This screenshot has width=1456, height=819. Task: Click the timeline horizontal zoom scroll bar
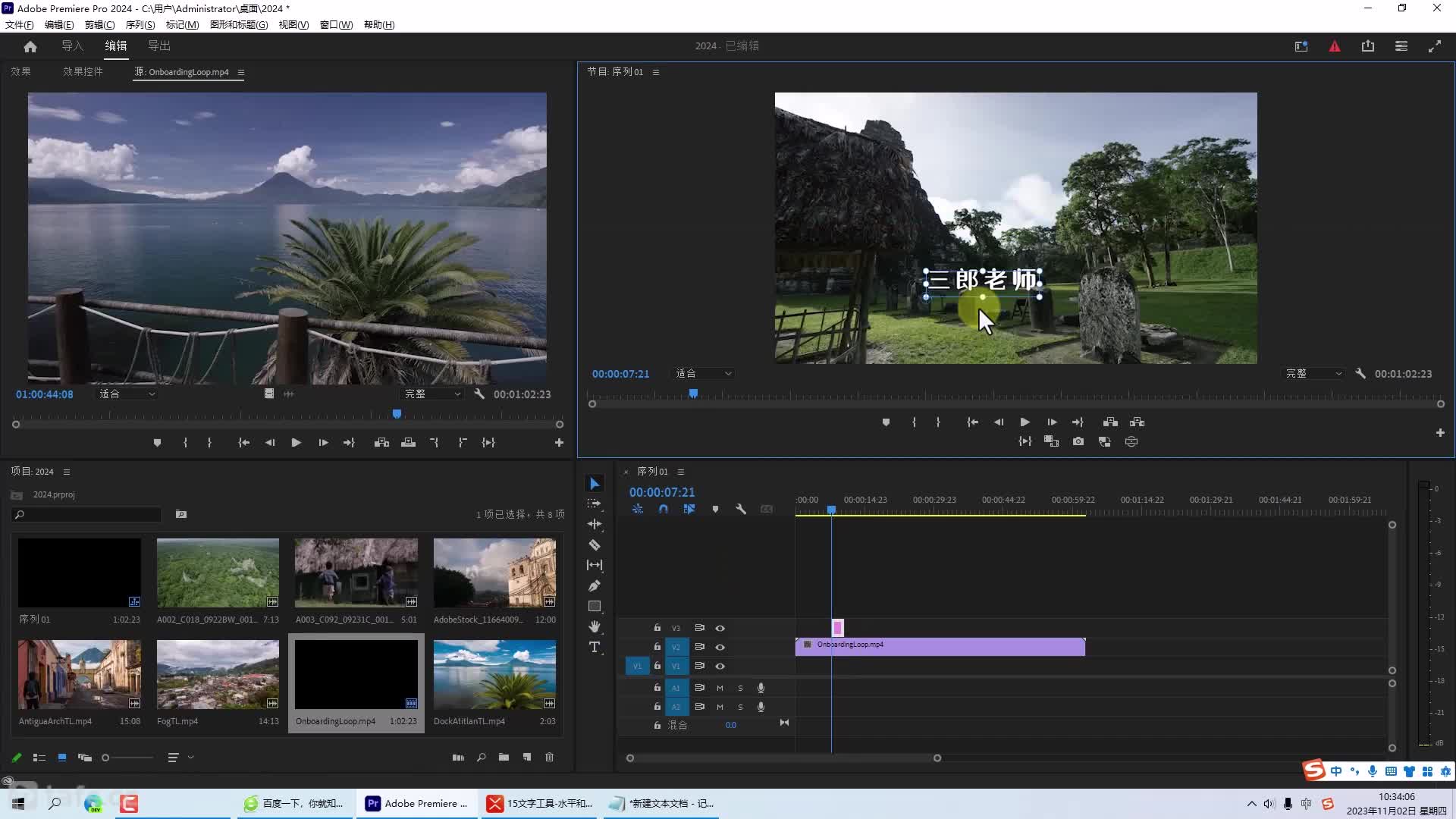click(783, 758)
